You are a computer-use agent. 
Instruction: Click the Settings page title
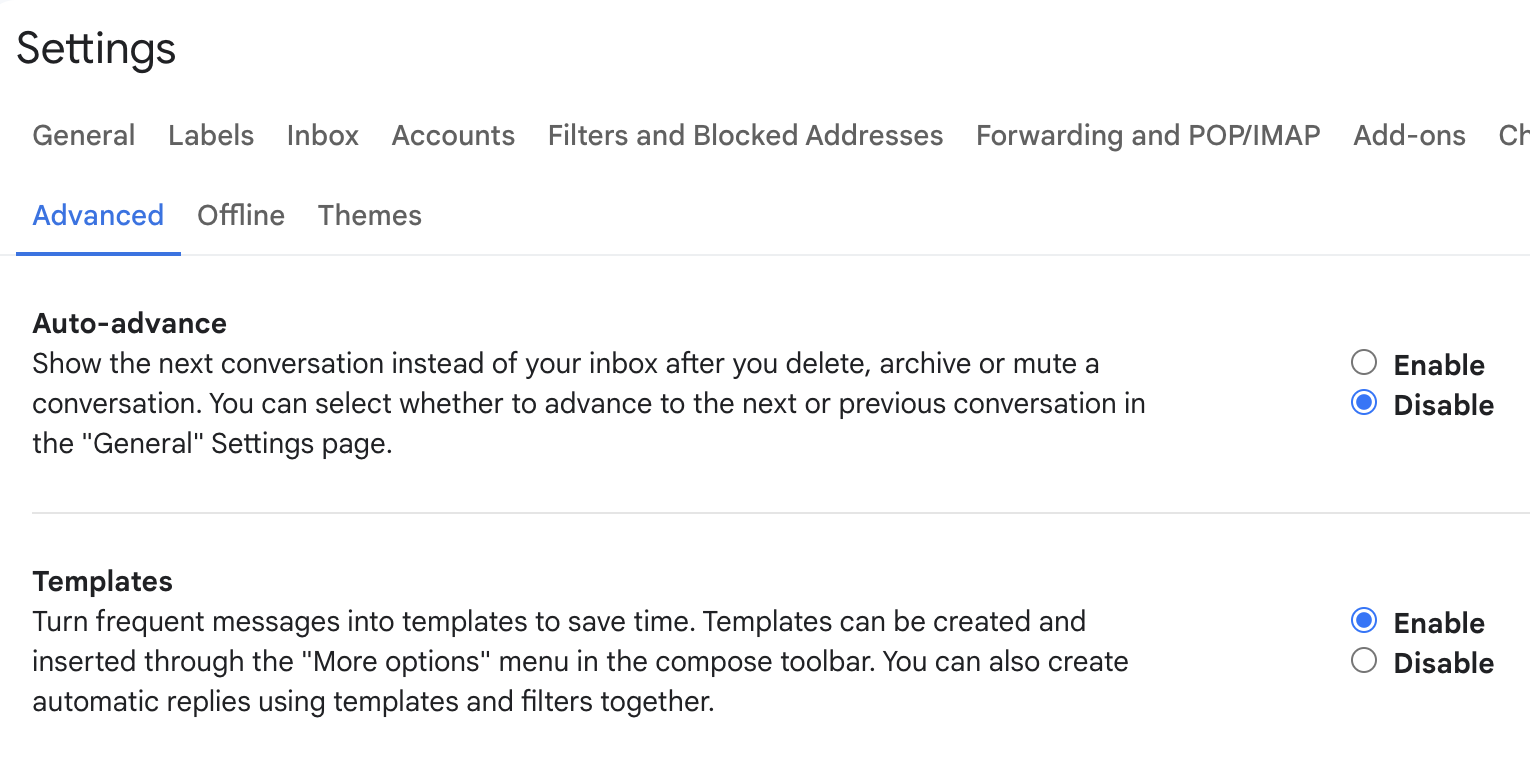(96, 49)
